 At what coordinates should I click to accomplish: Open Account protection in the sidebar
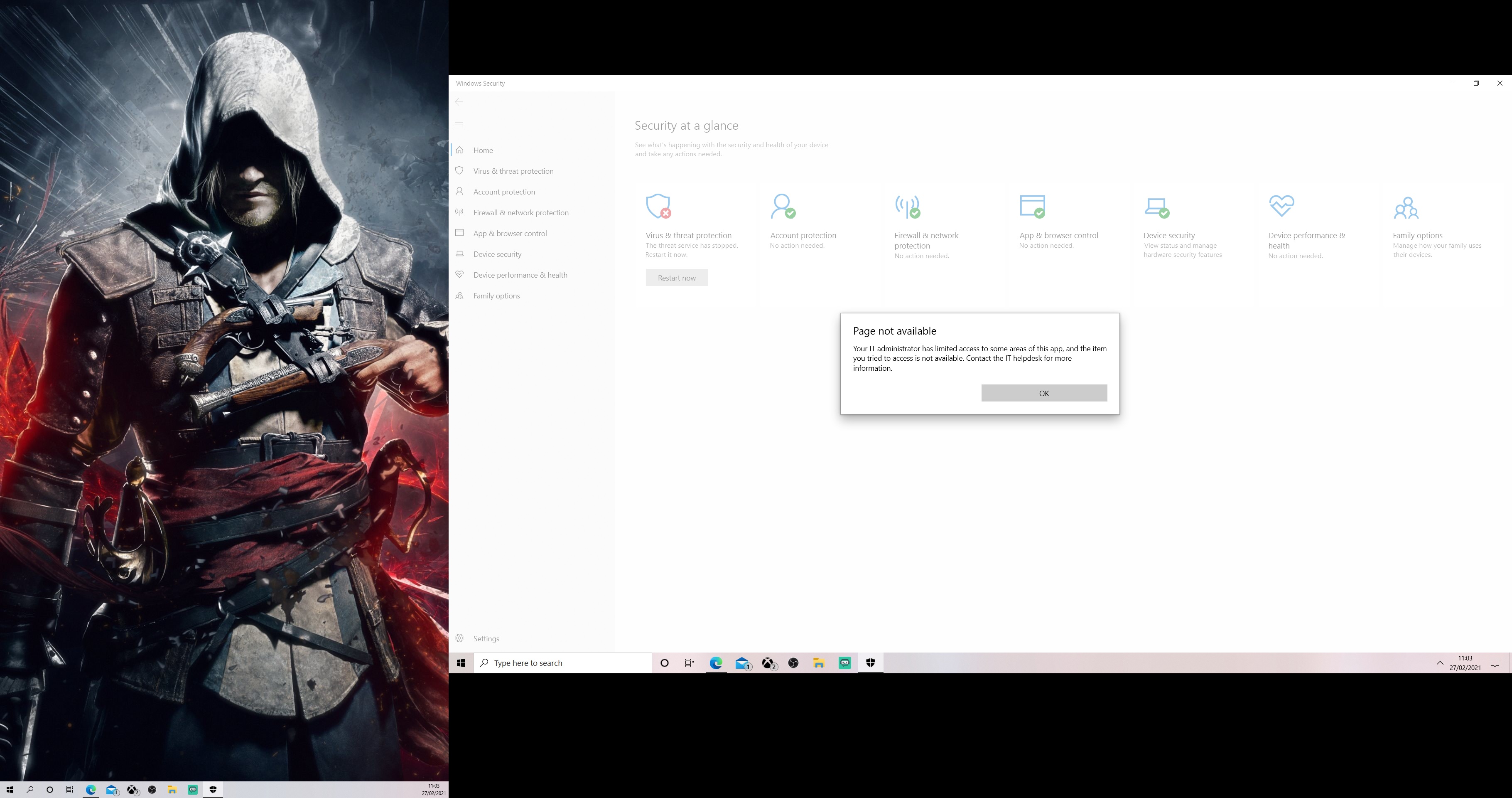[x=532, y=192]
